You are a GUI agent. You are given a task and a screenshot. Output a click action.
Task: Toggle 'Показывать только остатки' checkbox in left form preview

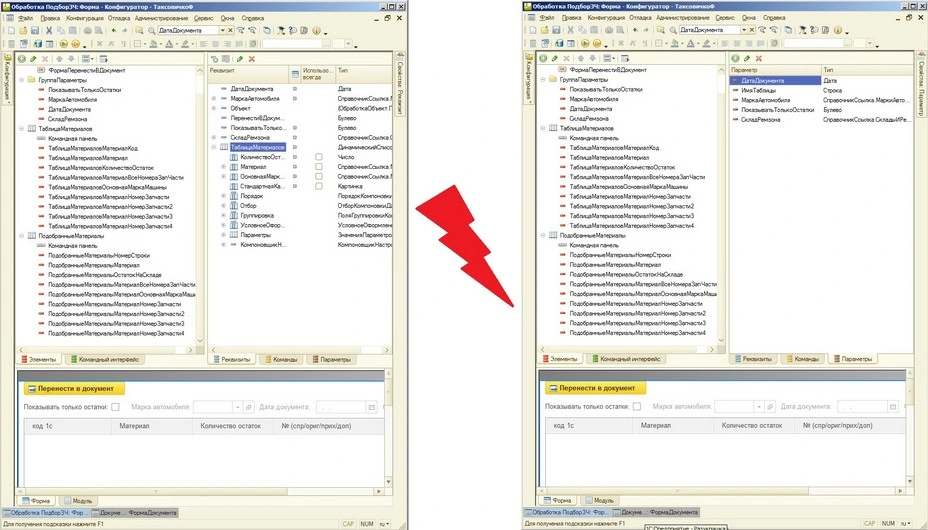[115, 407]
